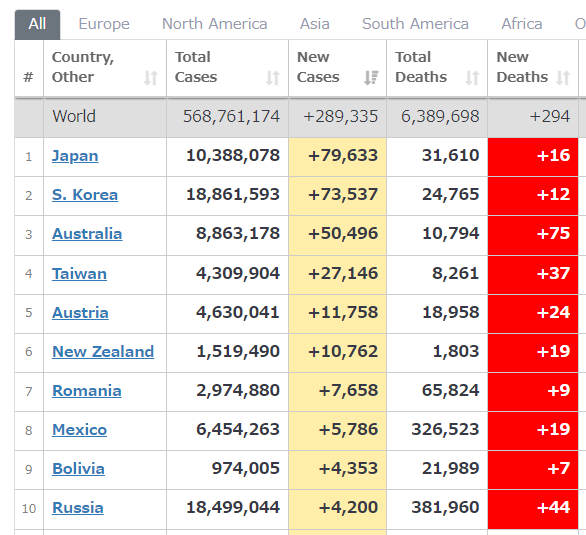Click S. Korea new deaths +12
This screenshot has width=586, height=535.
tap(553, 194)
